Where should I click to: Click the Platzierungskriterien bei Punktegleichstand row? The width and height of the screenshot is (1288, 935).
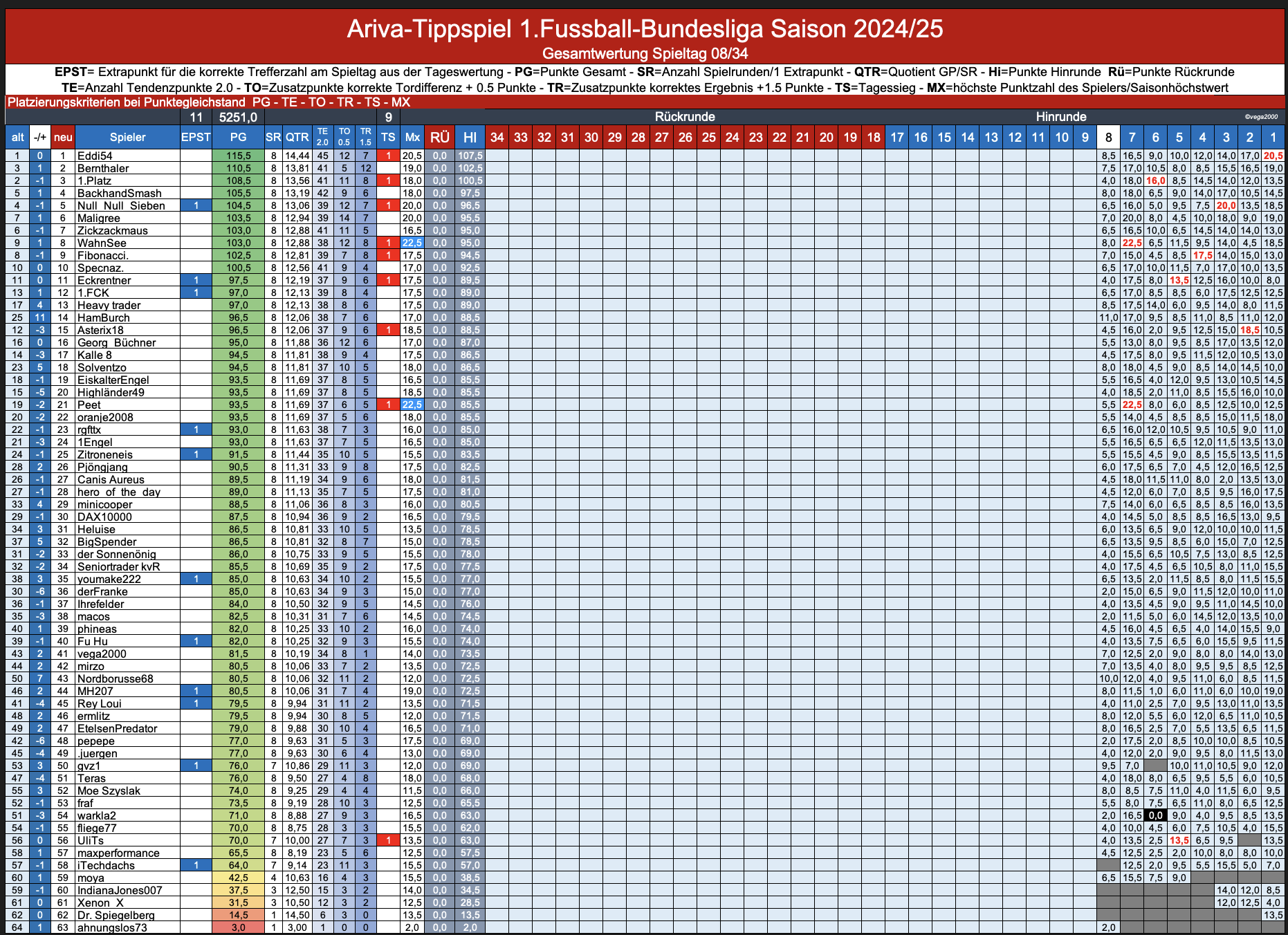(x=645, y=102)
